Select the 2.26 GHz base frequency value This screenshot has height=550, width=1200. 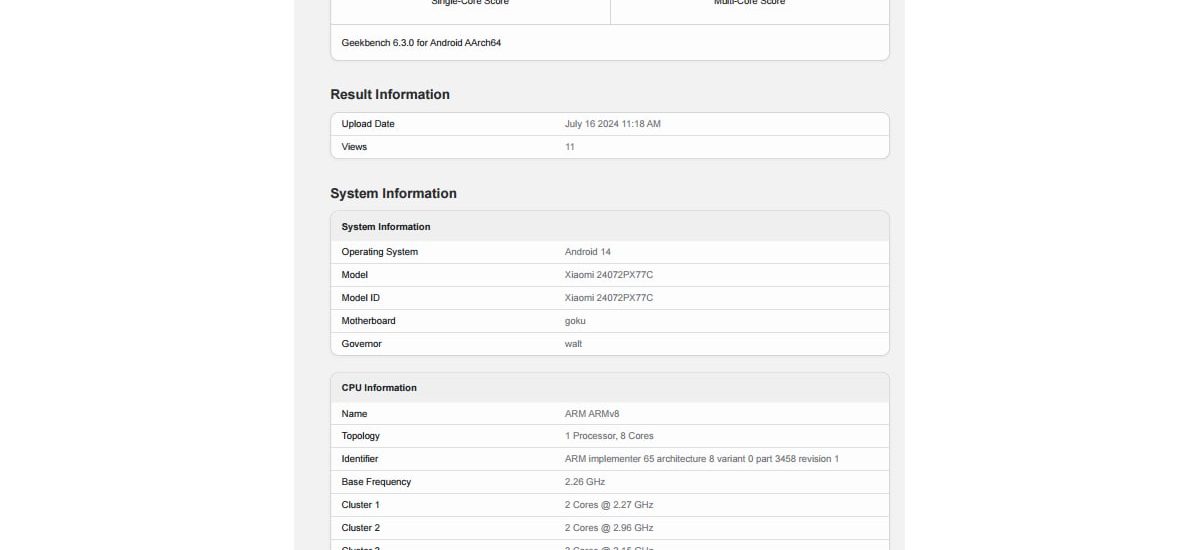(x=587, y=482)
